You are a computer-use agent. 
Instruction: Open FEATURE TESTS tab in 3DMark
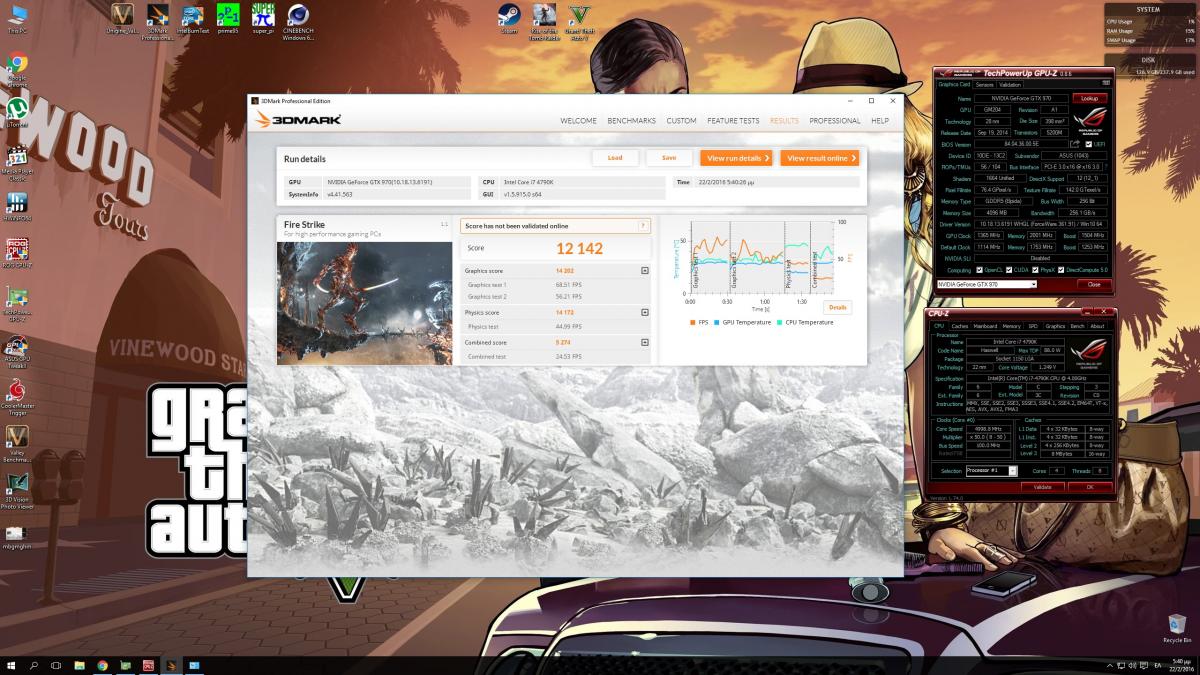(x=734, y=121)
